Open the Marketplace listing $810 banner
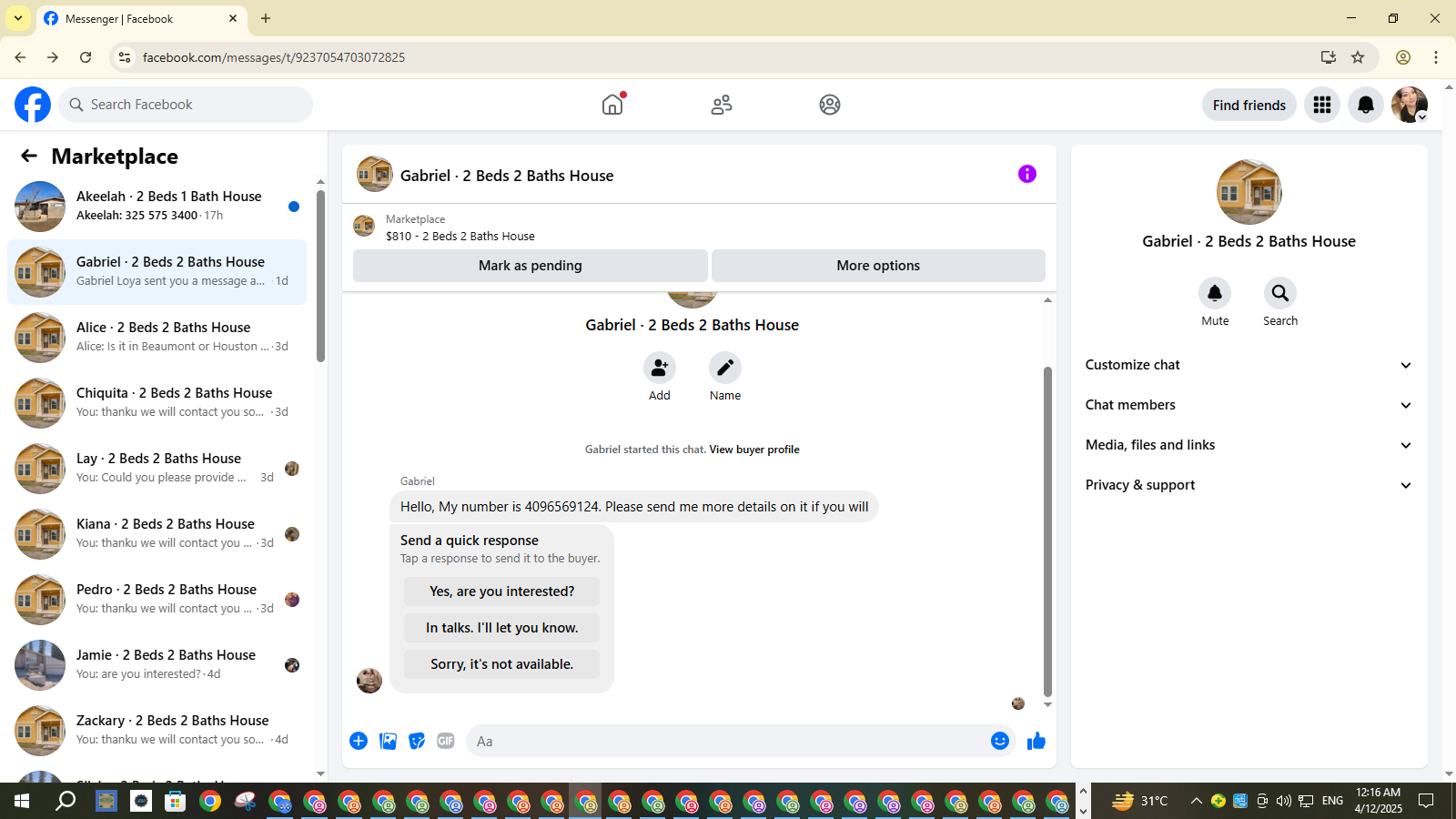Viewport: 1456px width, 819px height. pos(699,227)
